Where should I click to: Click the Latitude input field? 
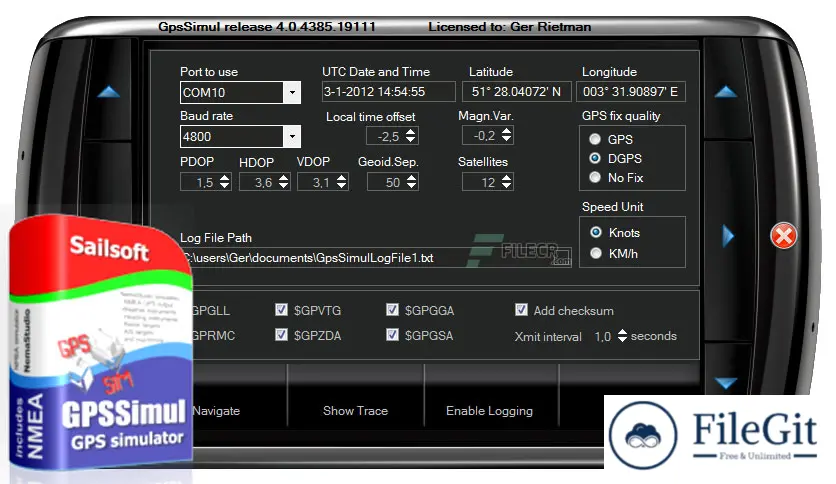pos(517,92)
